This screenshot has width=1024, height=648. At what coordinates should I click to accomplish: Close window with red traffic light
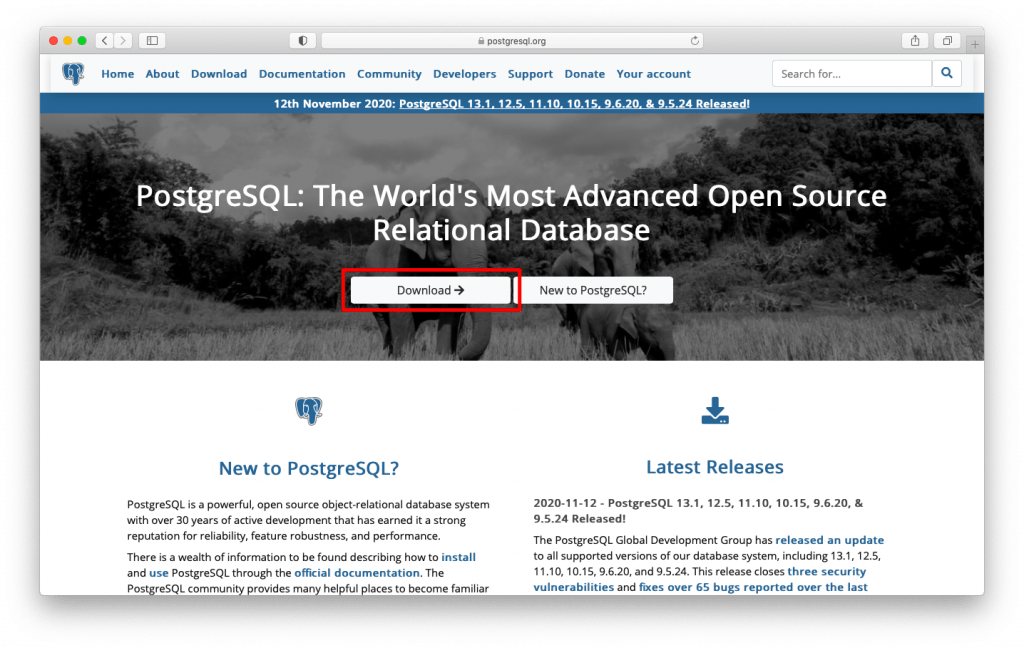tap(54, 40)
